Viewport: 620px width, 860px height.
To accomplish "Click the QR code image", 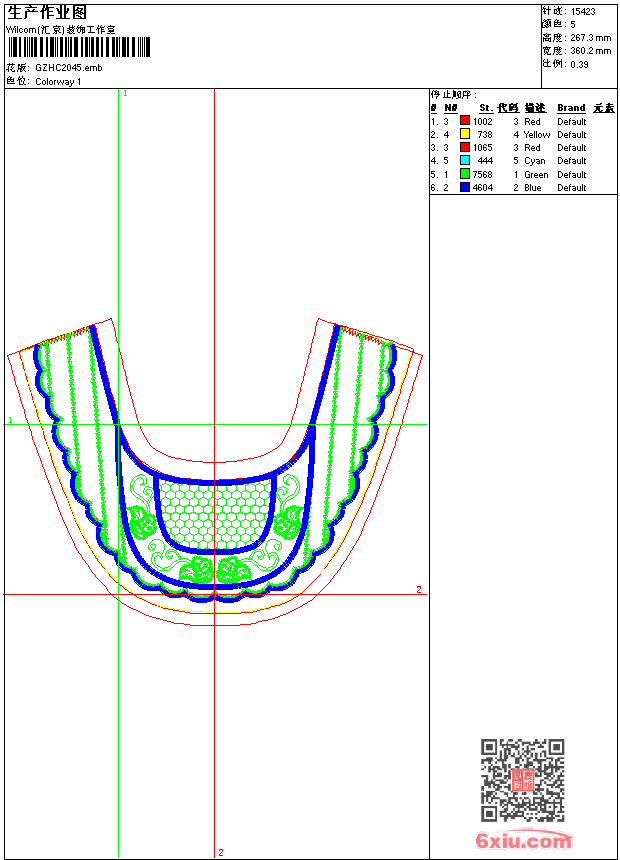I will (522, 780).
